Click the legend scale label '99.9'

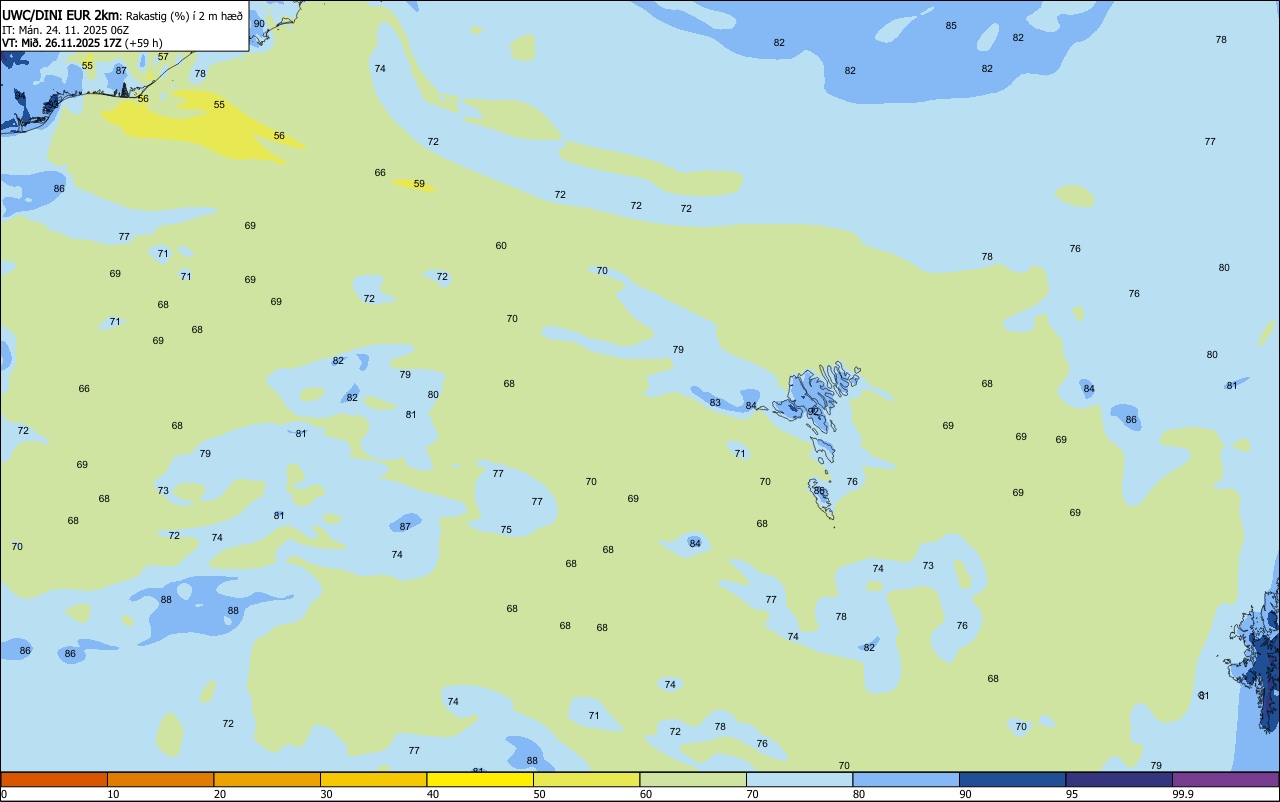click(1182, 794)
